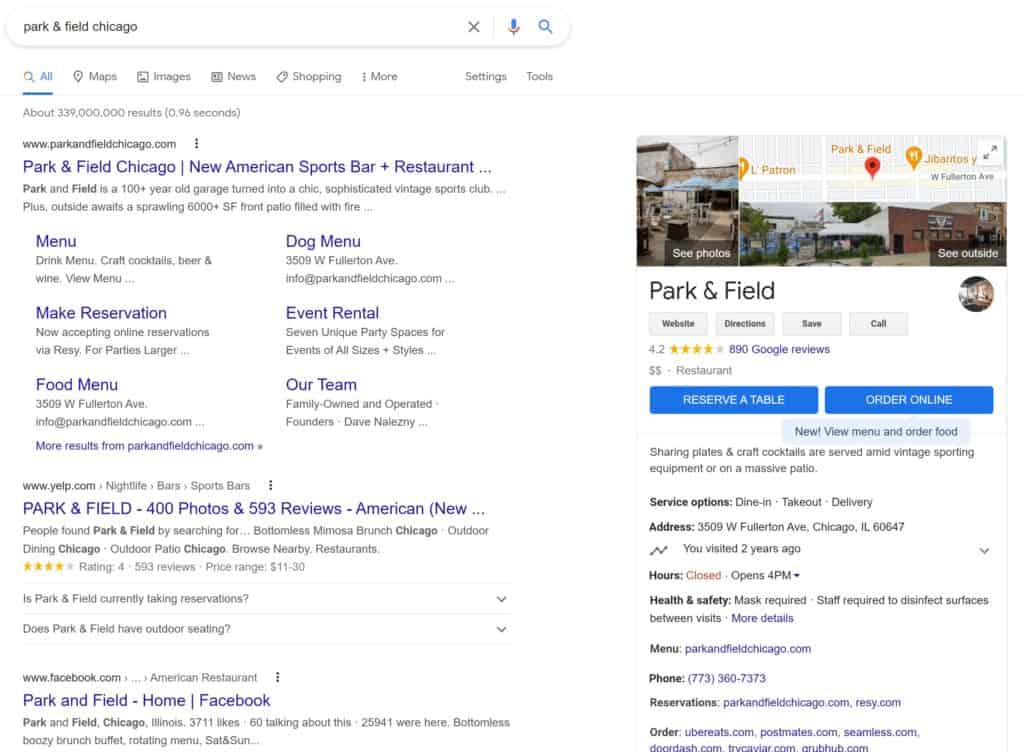Open the Event Rental sitelink

[332, 313]
